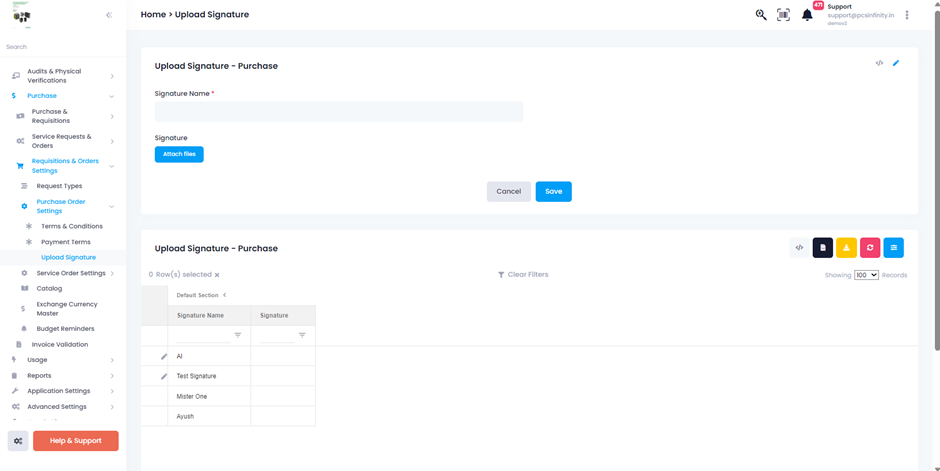Click the blue column settings icon button
The height and width of the screenshot is (471, 940).
(893, 247)
